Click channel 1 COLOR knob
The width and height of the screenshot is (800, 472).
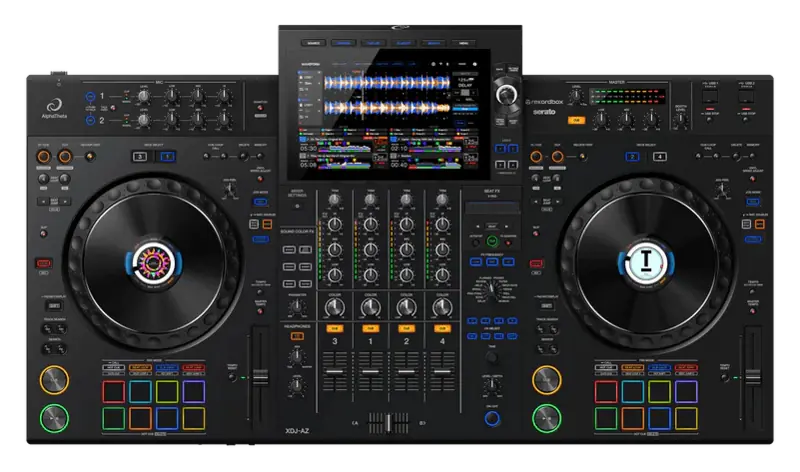click(x=370, y=307)
